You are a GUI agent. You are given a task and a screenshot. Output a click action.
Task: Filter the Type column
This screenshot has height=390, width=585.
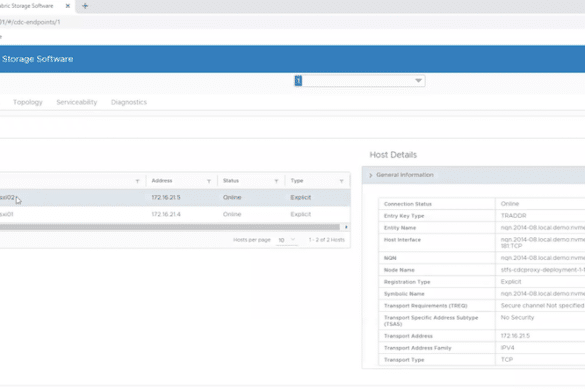tap(341, 181)
